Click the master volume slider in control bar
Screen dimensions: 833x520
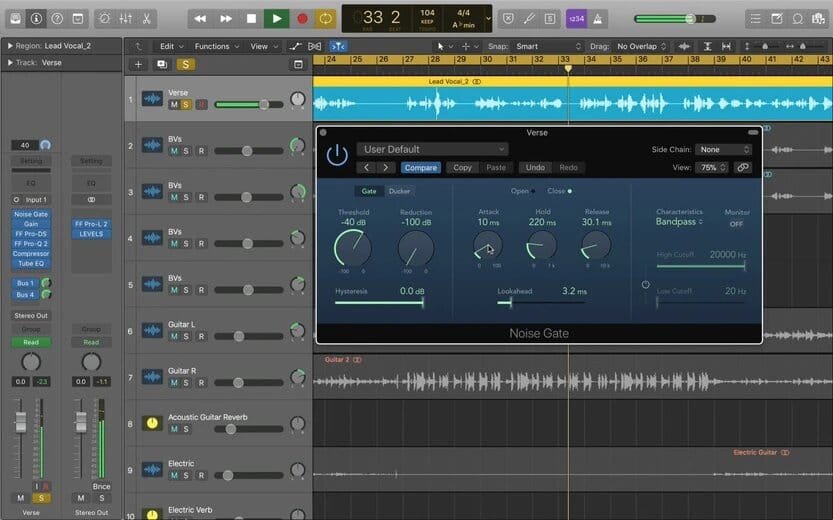coord(675,19)
